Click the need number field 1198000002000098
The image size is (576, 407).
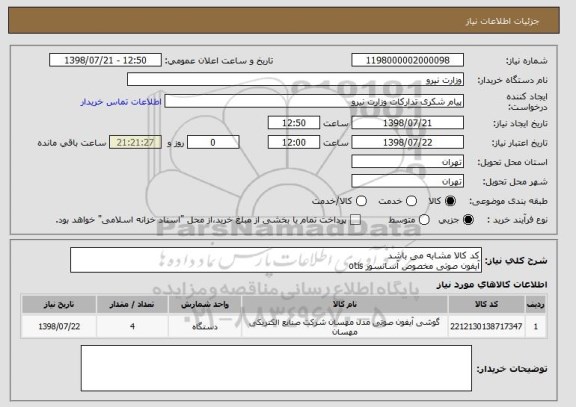point(407,60)
